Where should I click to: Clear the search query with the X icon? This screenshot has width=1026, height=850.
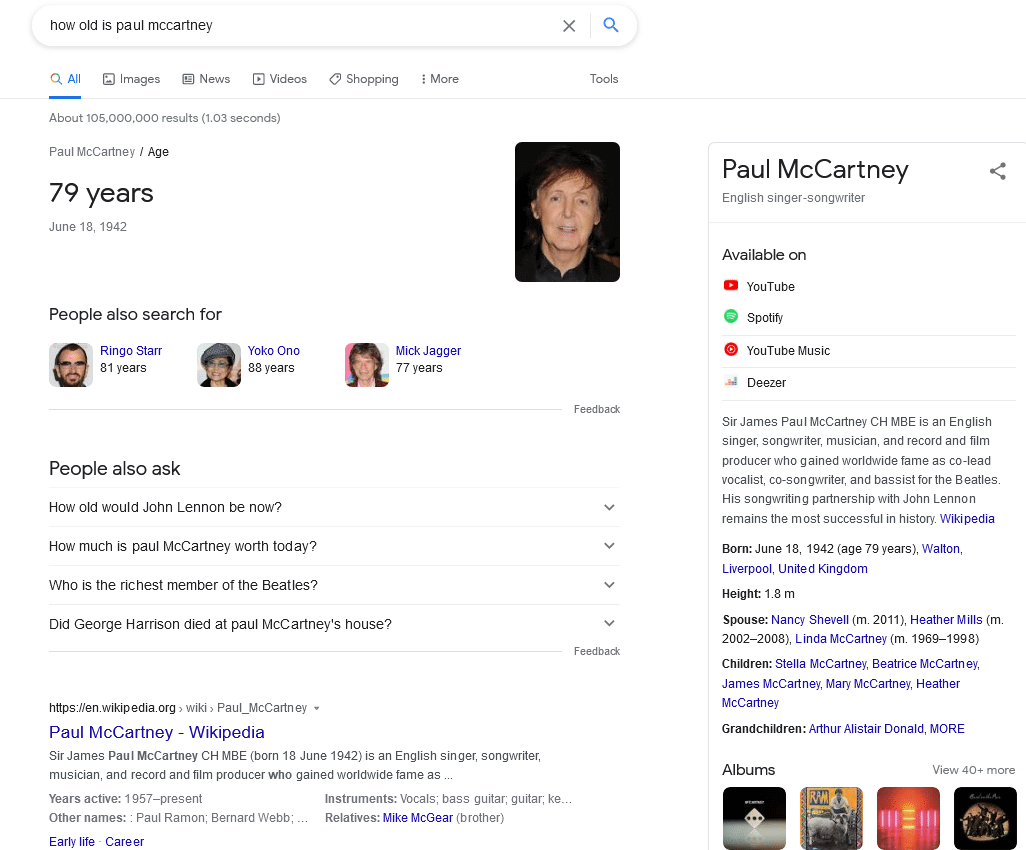tap(569, 26)
